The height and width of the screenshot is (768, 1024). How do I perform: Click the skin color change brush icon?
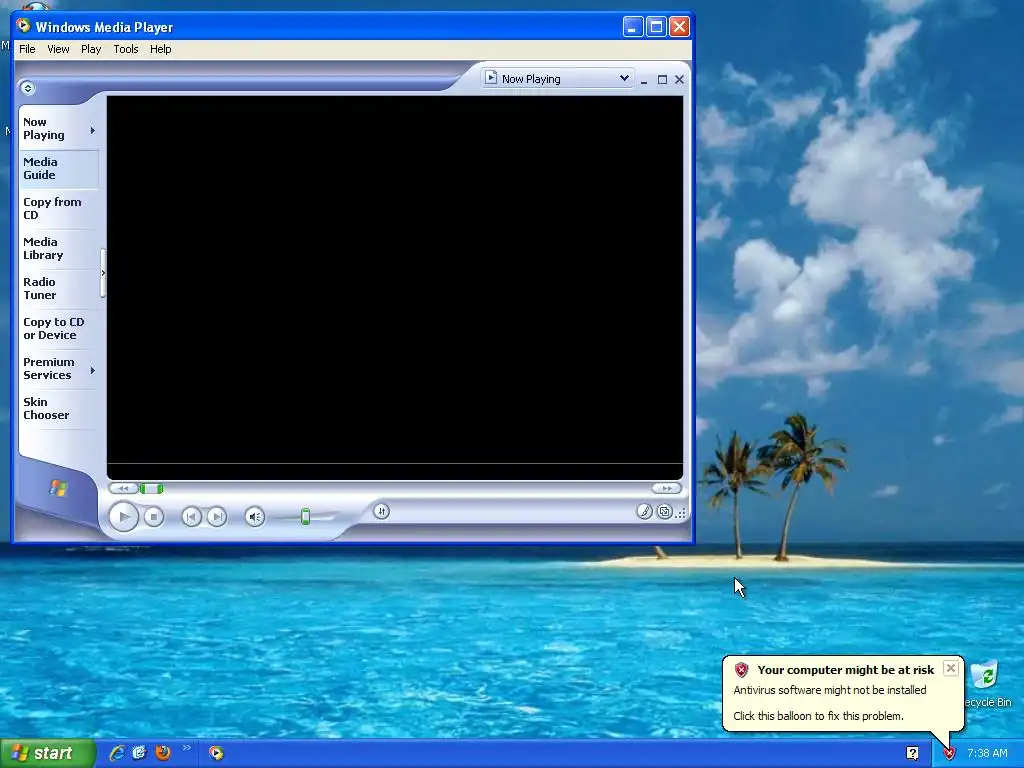(645, 512)
